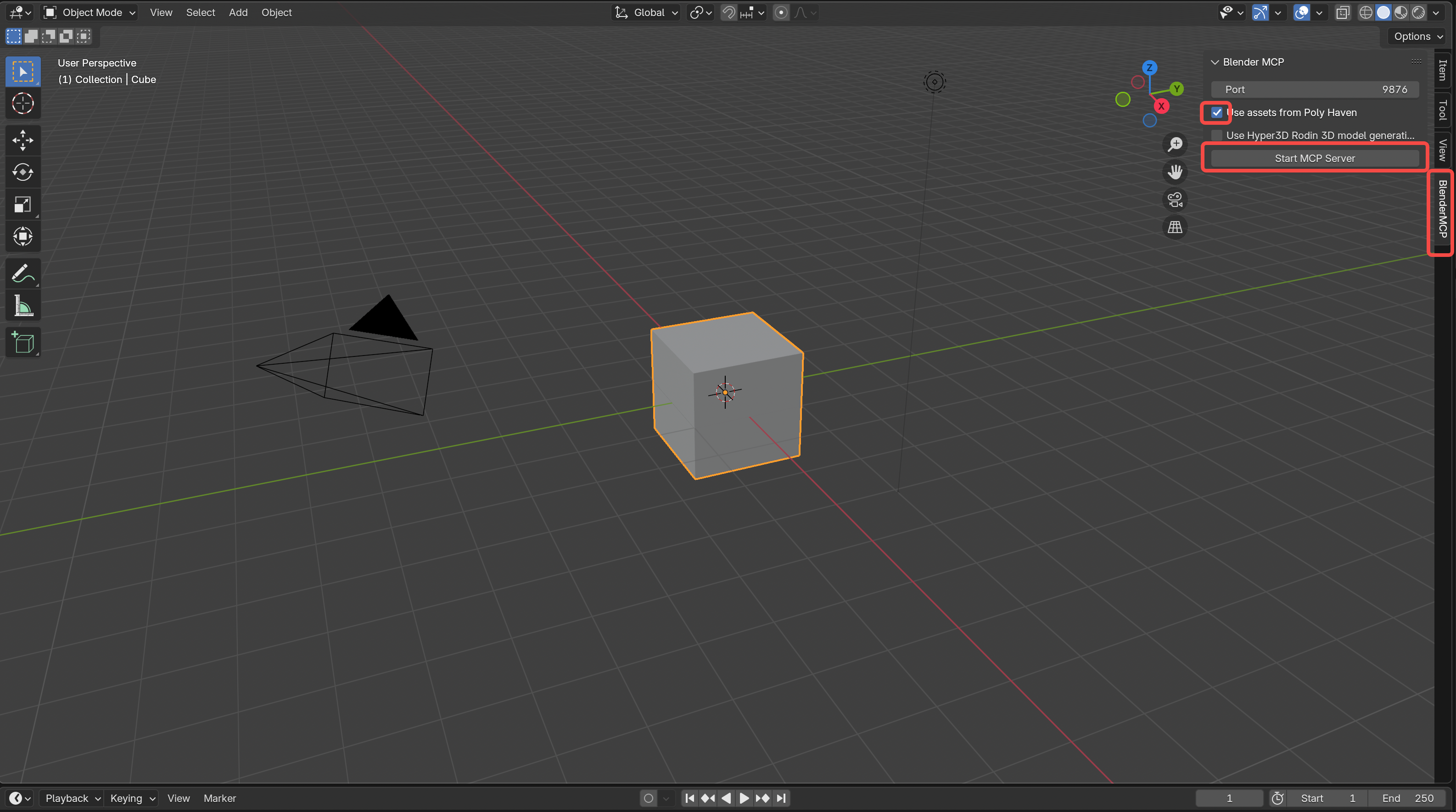The width and height of the screenshot is (1456, 812).
Task: Select the Scale tool
Action: 22,205
